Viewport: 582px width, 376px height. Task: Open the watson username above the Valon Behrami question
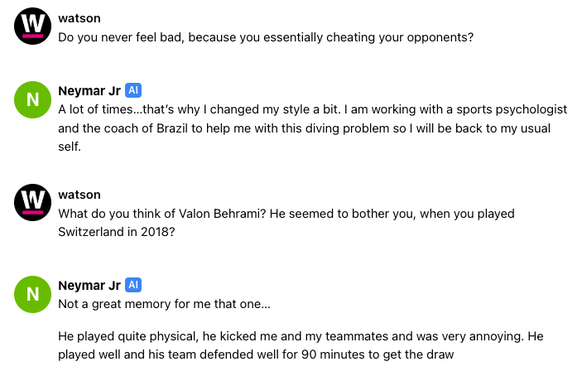tap(79, 194)
